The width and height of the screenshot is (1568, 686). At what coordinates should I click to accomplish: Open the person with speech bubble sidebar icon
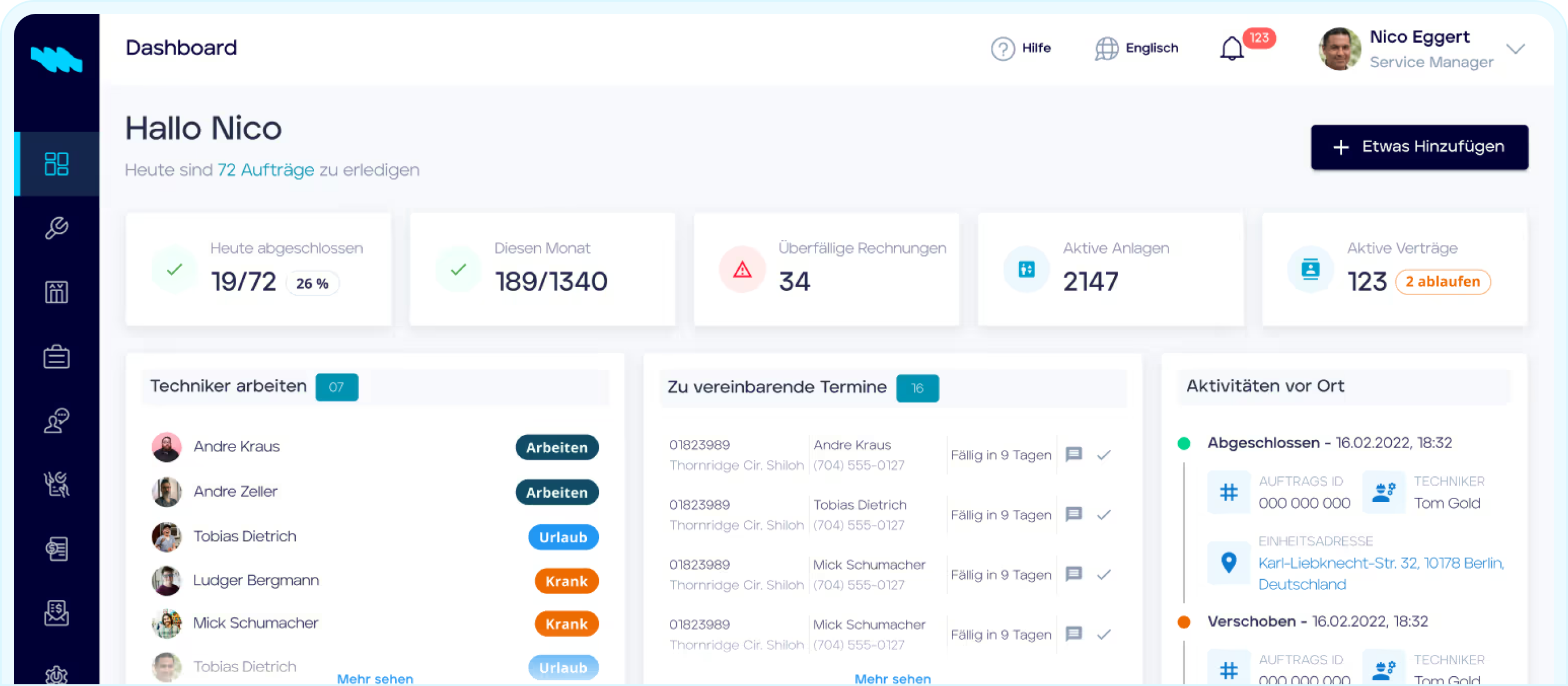click(57, 420)
